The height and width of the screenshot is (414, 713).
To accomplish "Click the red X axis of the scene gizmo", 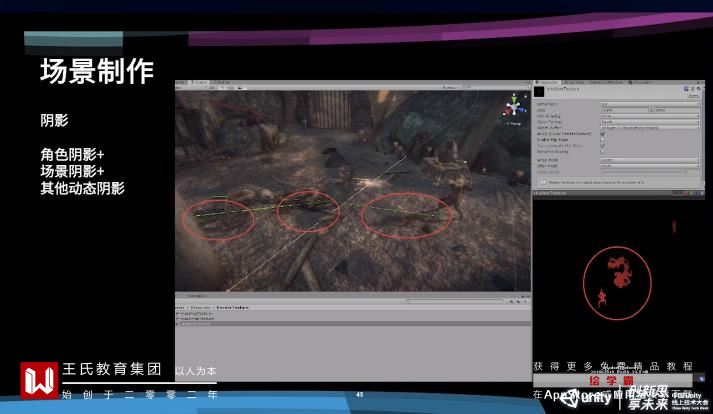I will (x=507, y=111).
